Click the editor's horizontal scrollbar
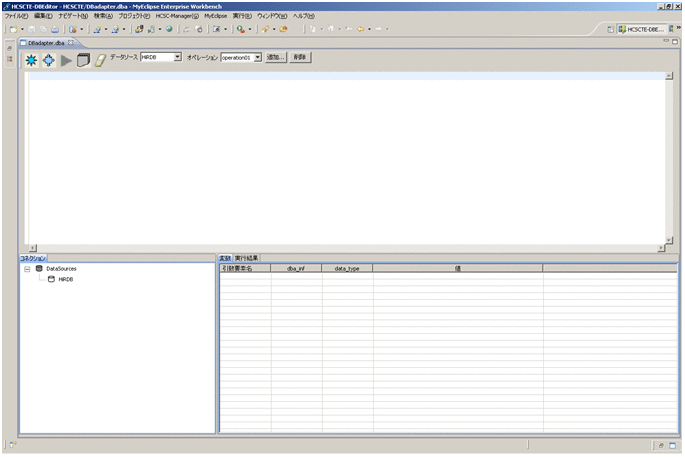685x457 pixels. point(345,247)
